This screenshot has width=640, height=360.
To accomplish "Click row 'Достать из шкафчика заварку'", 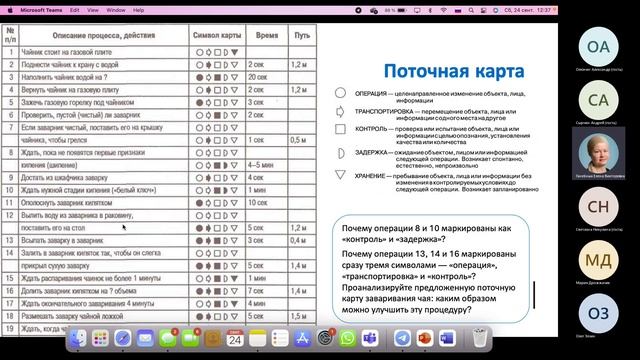I will coord(159,178).
